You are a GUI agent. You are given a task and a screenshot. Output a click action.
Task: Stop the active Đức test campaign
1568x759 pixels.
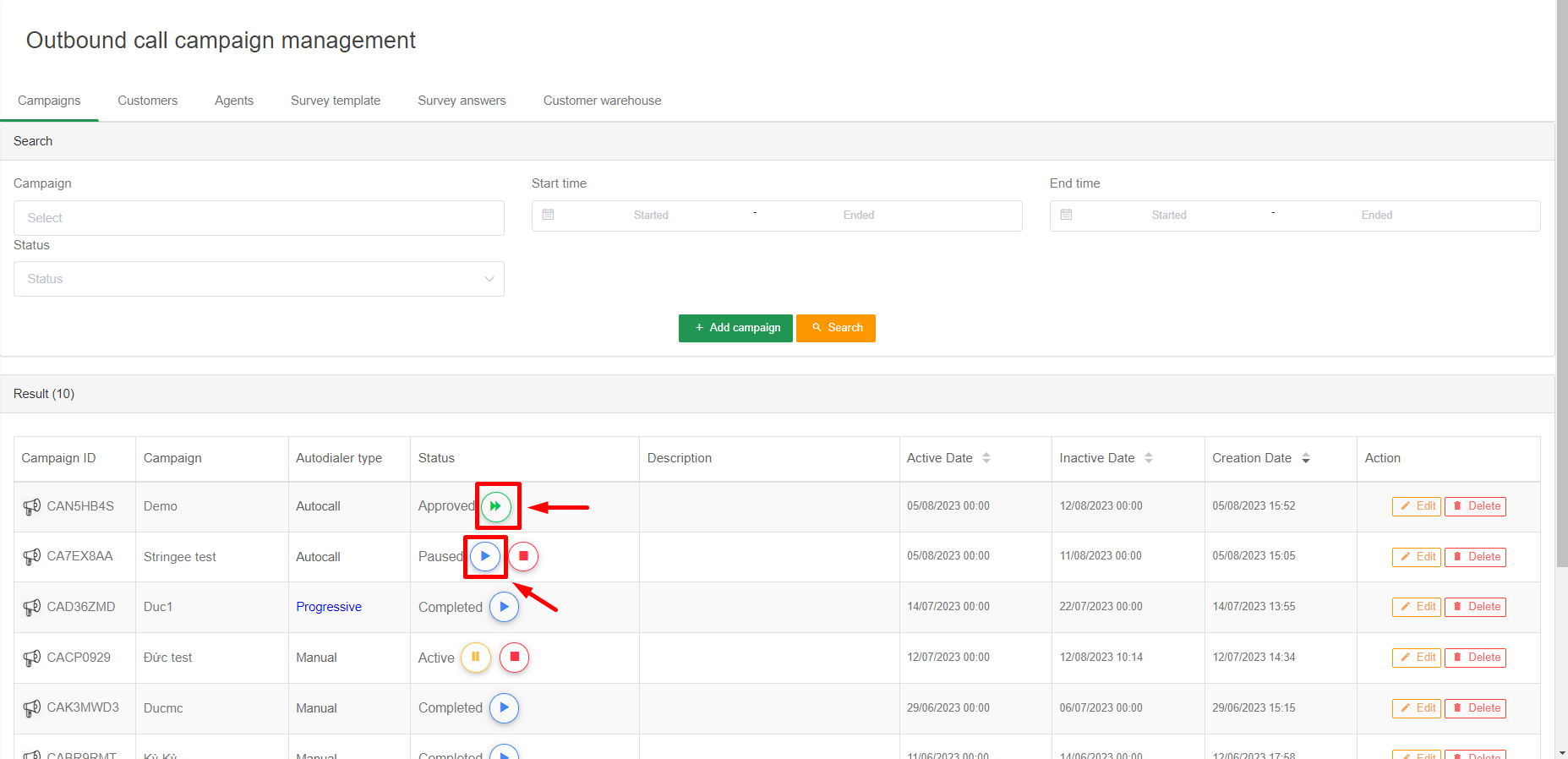[x=514, y=657]
